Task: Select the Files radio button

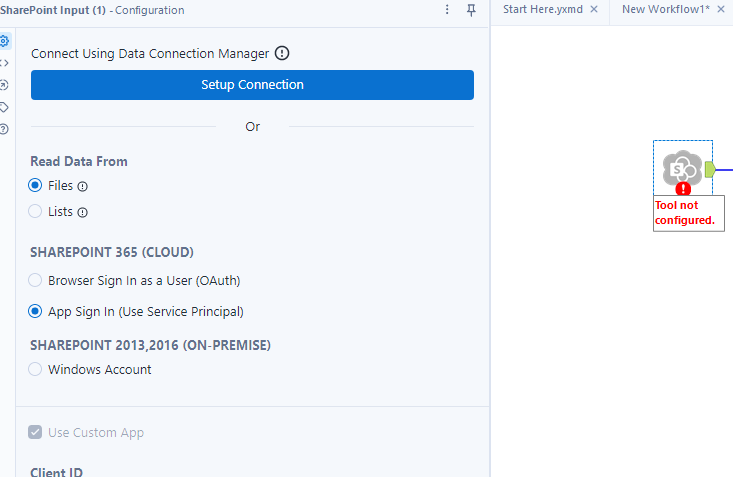Action: 36,185
